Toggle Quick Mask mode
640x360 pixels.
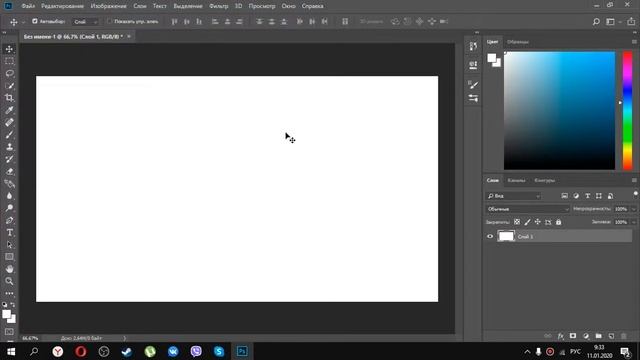click(x=9, y=332)
